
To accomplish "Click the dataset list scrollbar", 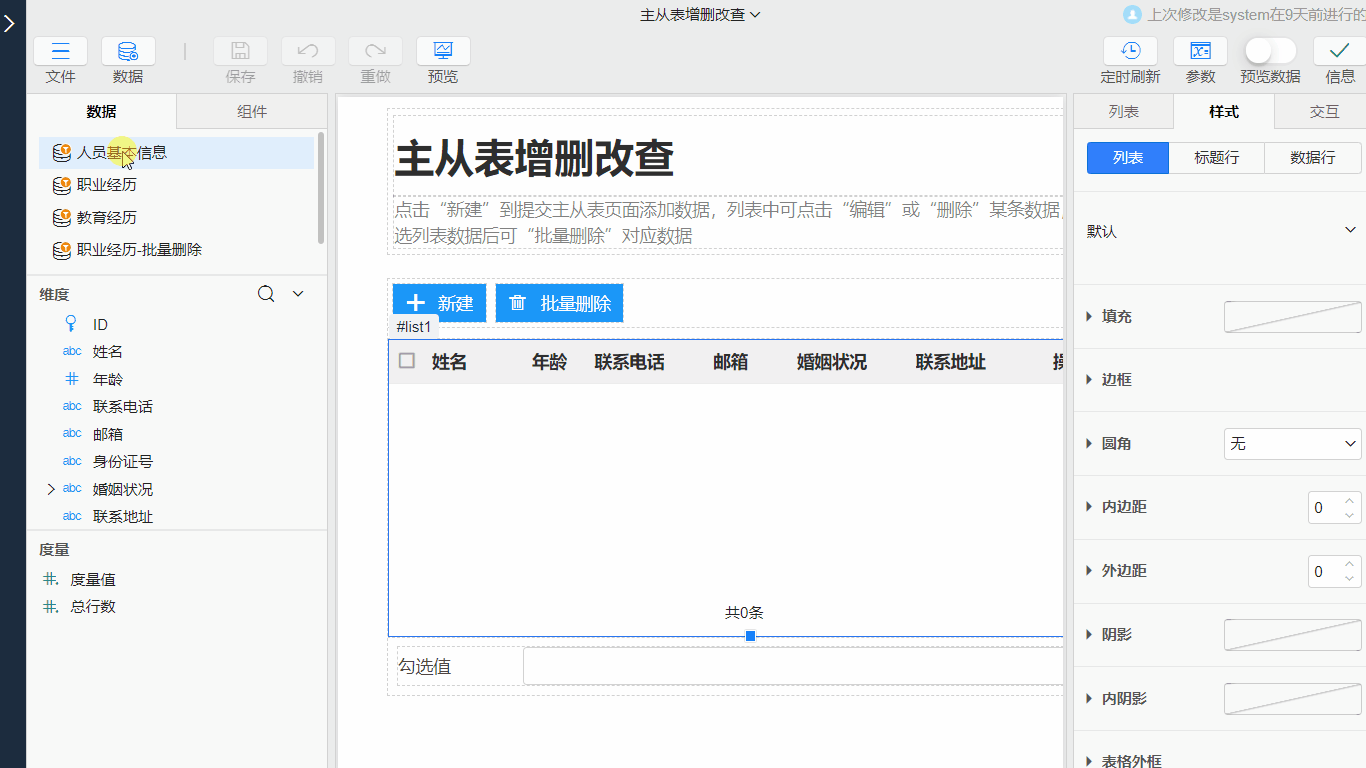I will coord(321,187).
